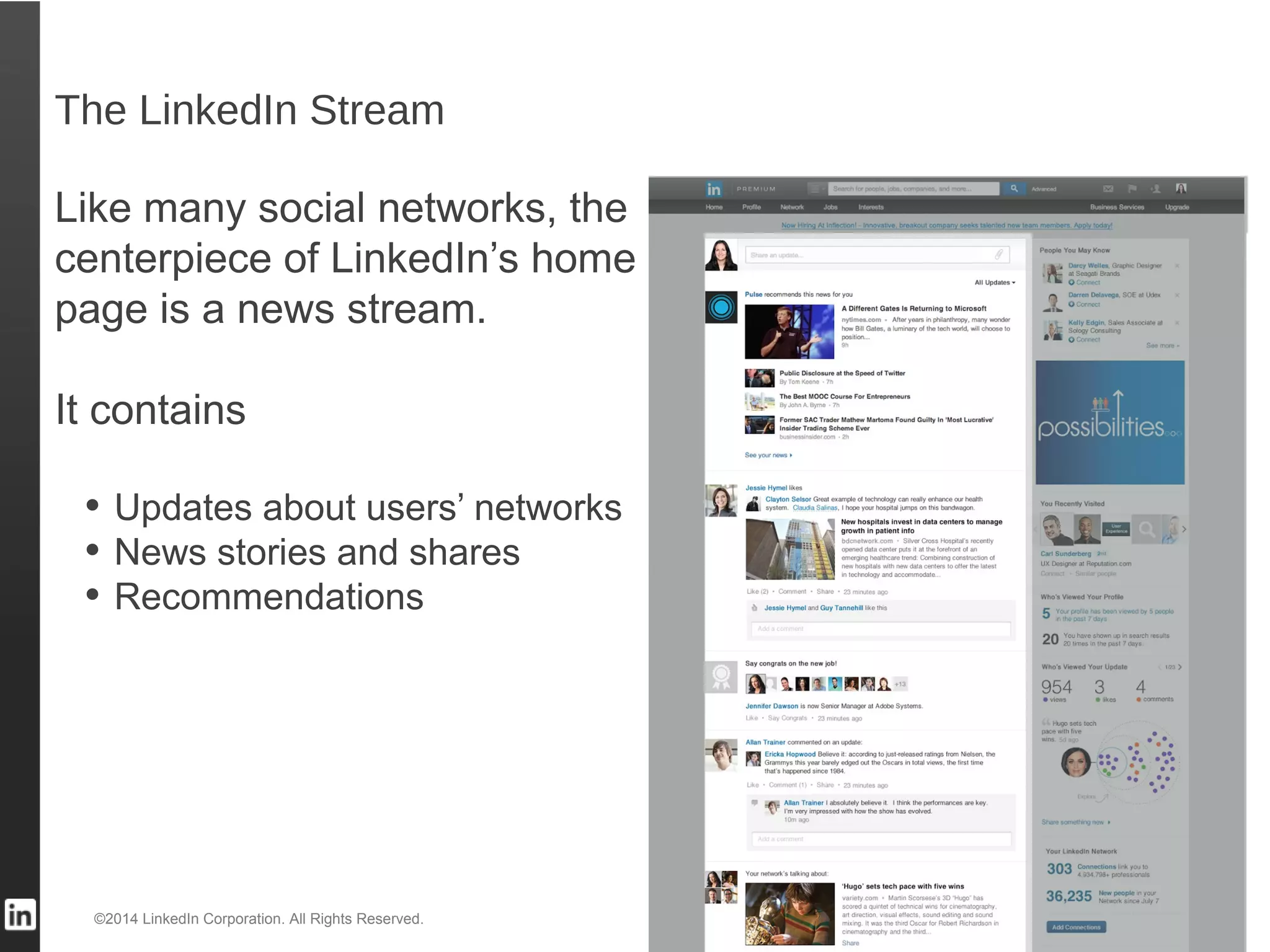Open 'The Best MOOC Course For Entrepreneurs'

(845, 397)
